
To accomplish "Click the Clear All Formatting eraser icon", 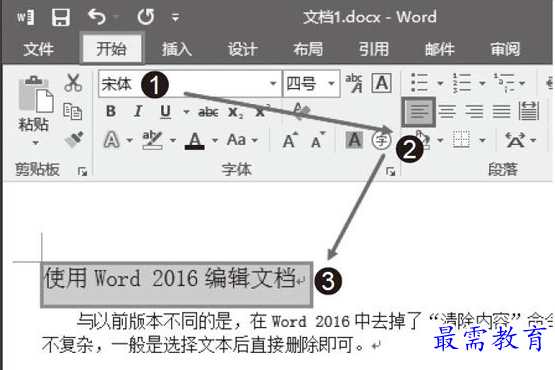I will [x=301, y=111].
